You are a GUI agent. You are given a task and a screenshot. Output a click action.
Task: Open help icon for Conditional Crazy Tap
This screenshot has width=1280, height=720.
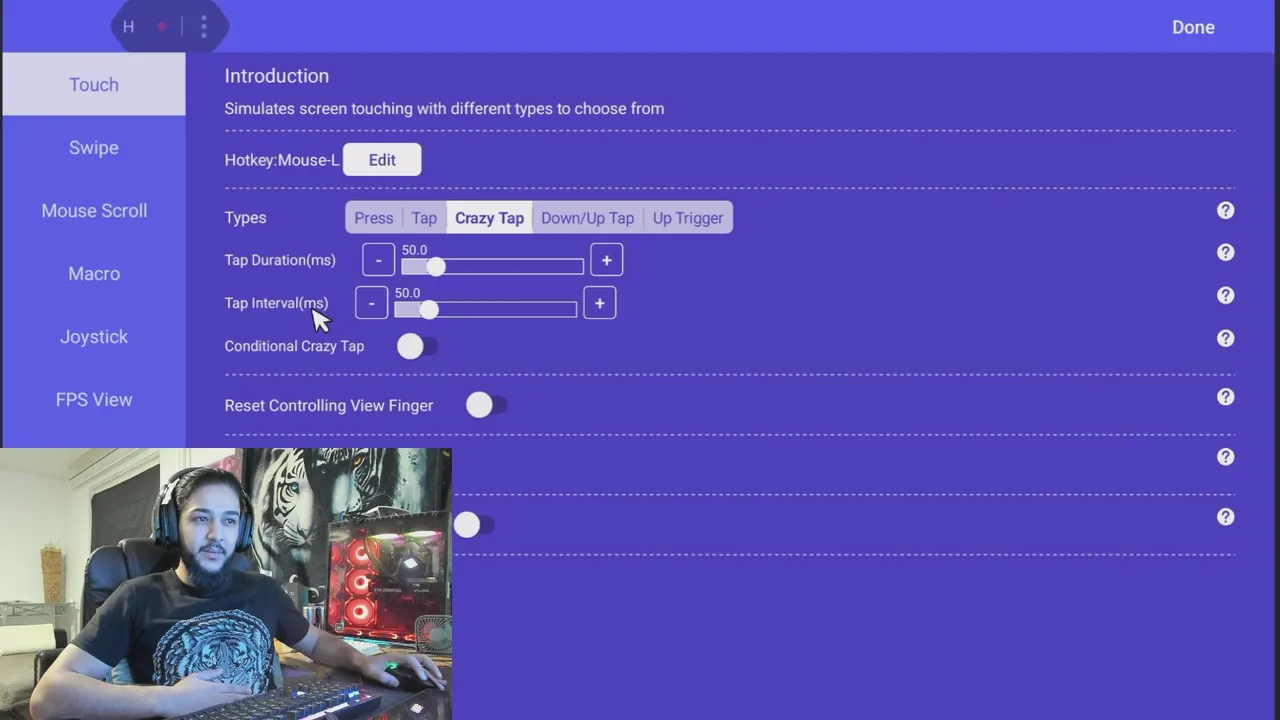click(x=1225, y=339)
